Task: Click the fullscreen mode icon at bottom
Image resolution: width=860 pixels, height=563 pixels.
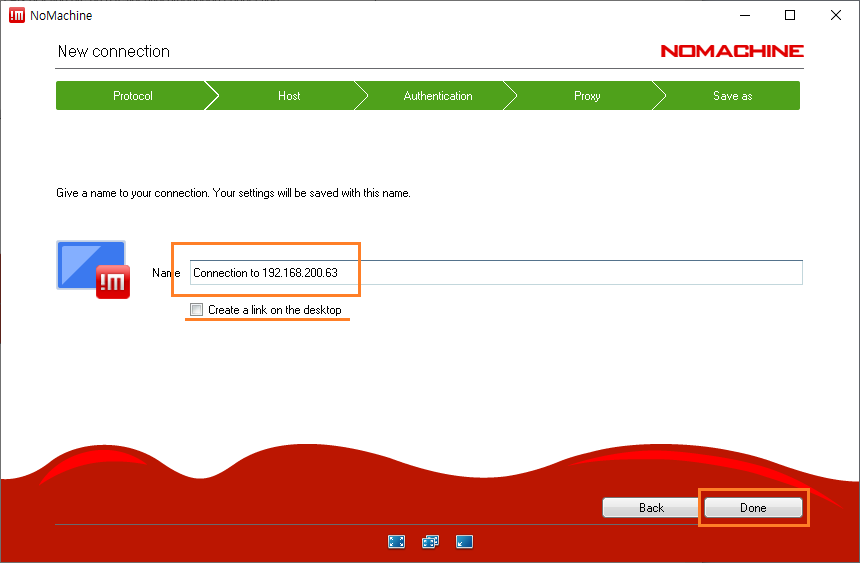Action: pyautogui.click(x=396, y=542)
